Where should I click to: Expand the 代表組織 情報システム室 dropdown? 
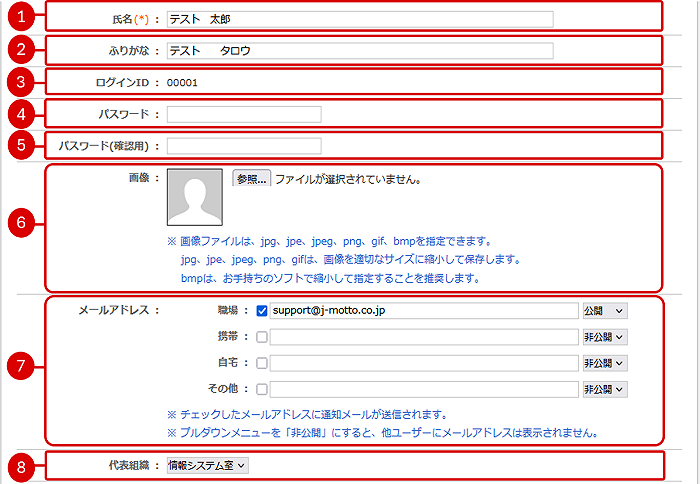coord(208,465)
